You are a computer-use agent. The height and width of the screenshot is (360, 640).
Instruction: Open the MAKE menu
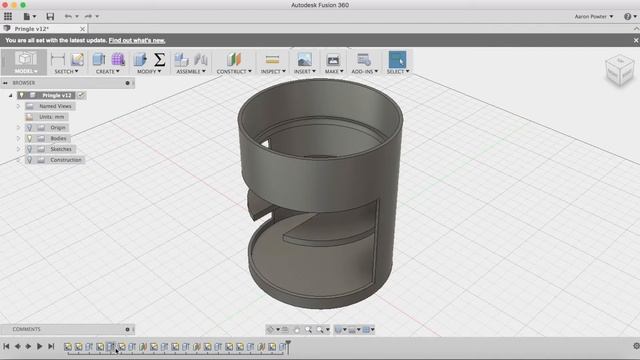[x=334, y=71]
